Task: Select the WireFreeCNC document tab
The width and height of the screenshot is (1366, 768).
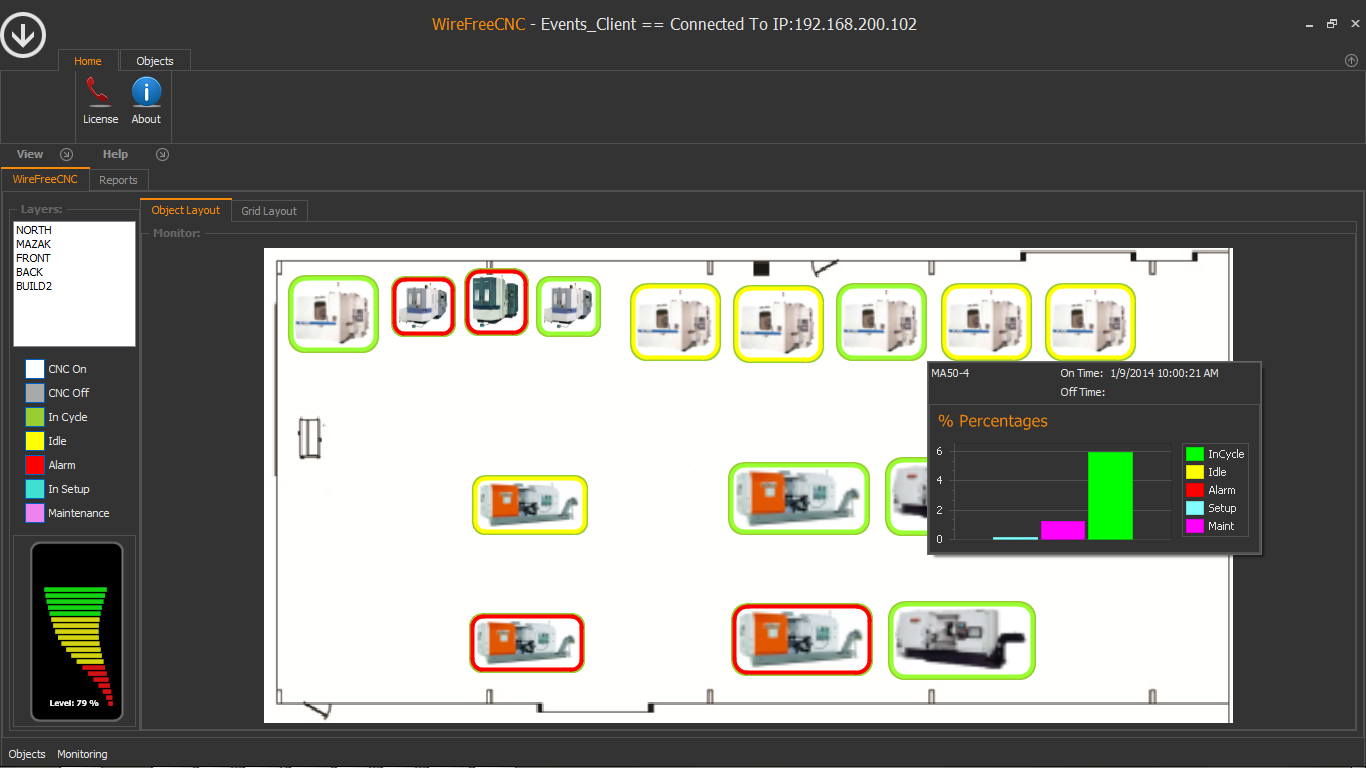Action: (x=45, y=180)
